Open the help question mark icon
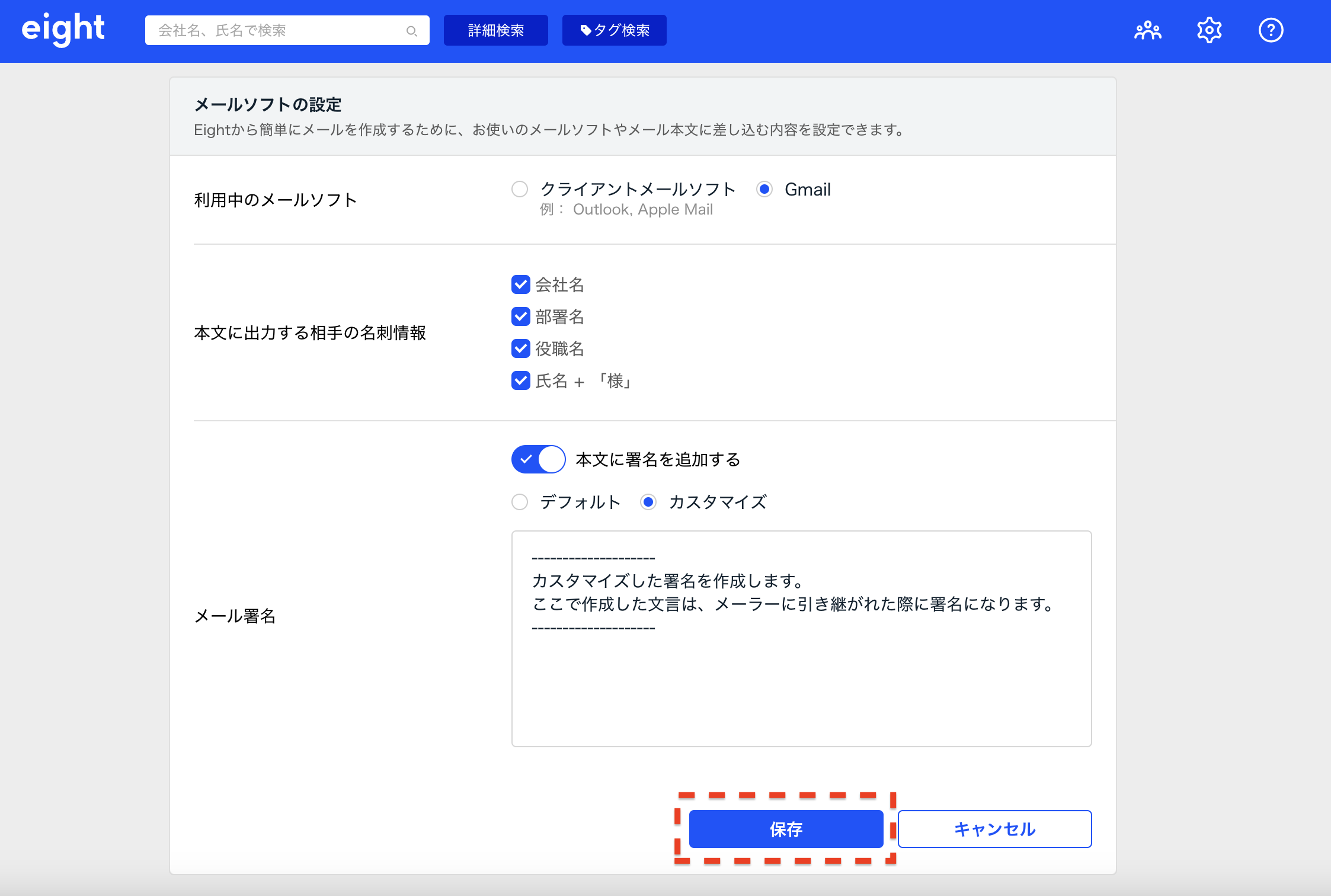Screen dimensions: 1331x896 click(1271, 30)
